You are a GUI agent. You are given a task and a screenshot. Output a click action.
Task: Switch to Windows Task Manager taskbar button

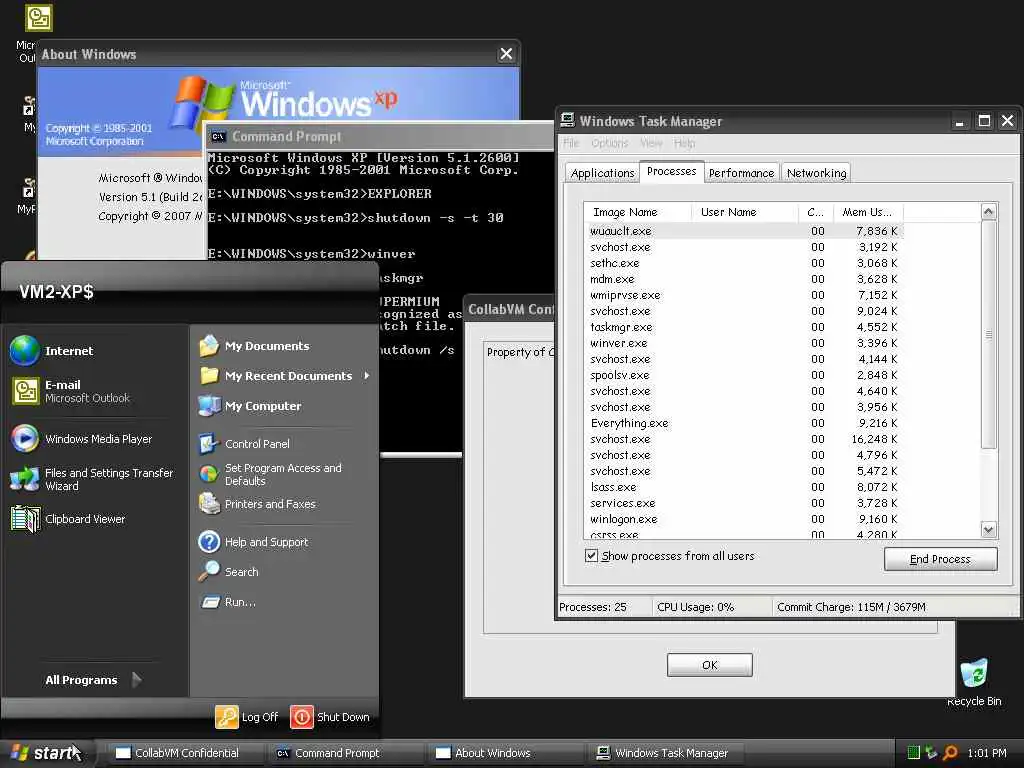click(666, 753)
